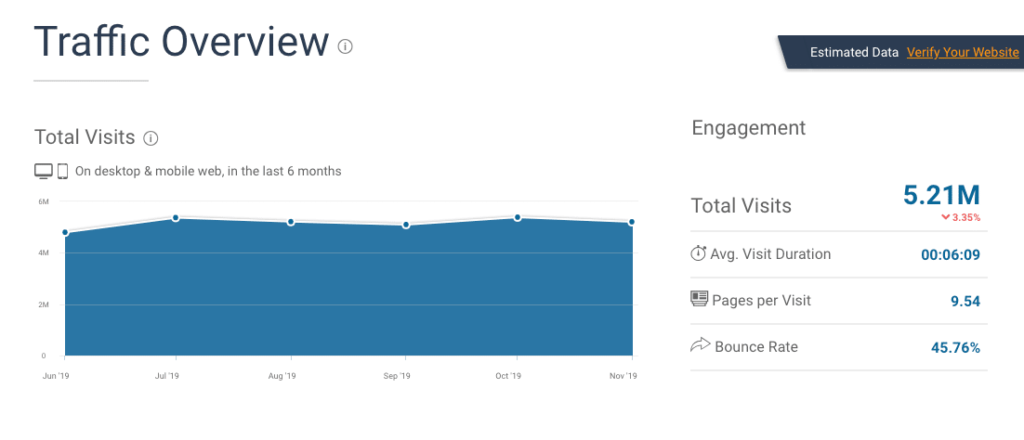Click the red down-arrow 3.35% change indicator
Screen dimensions: 1024x440
[x=961, y=217]
